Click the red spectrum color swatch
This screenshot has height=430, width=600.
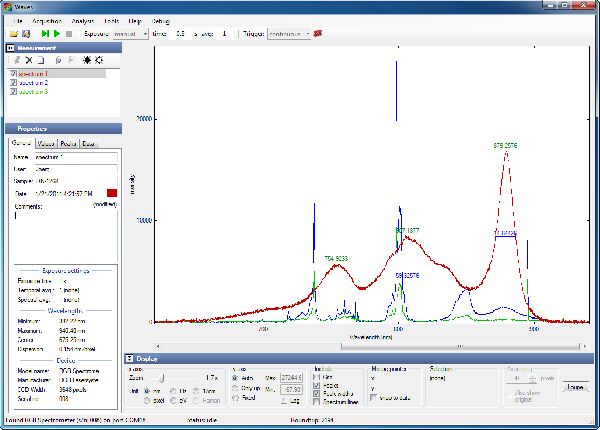[x=111, y=192]
